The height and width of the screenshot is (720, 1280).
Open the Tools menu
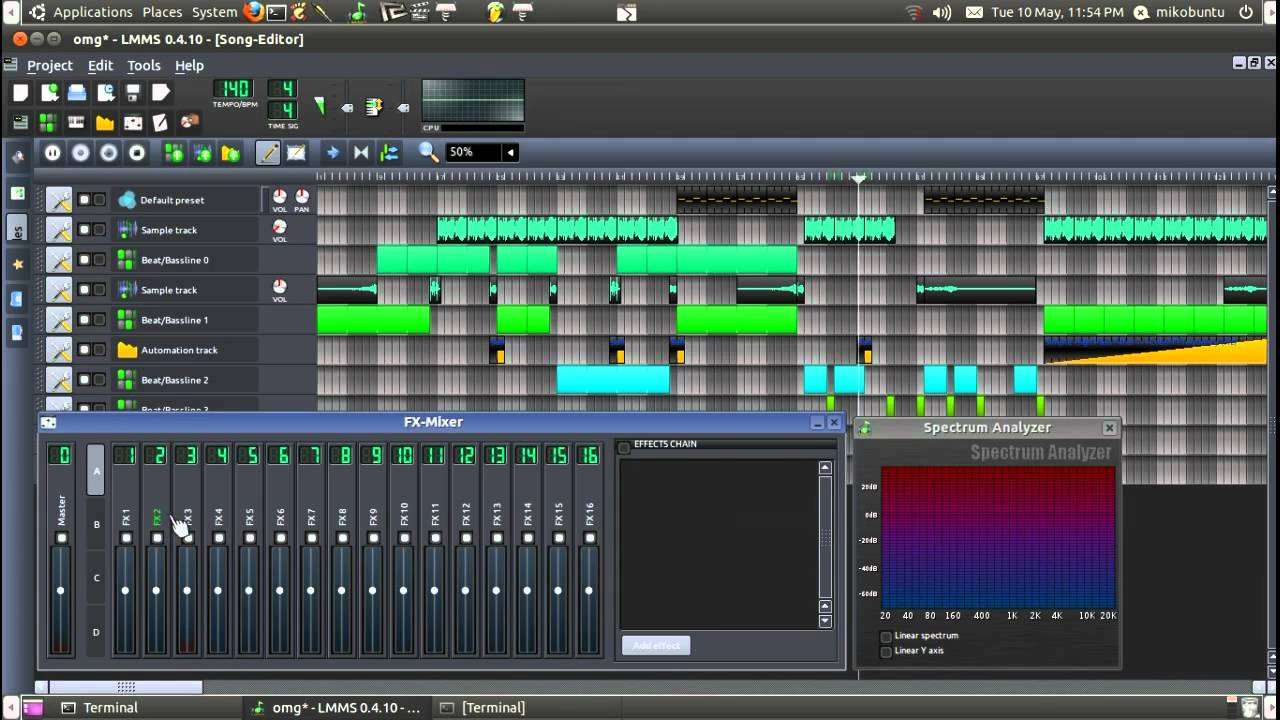click(143, 65)
